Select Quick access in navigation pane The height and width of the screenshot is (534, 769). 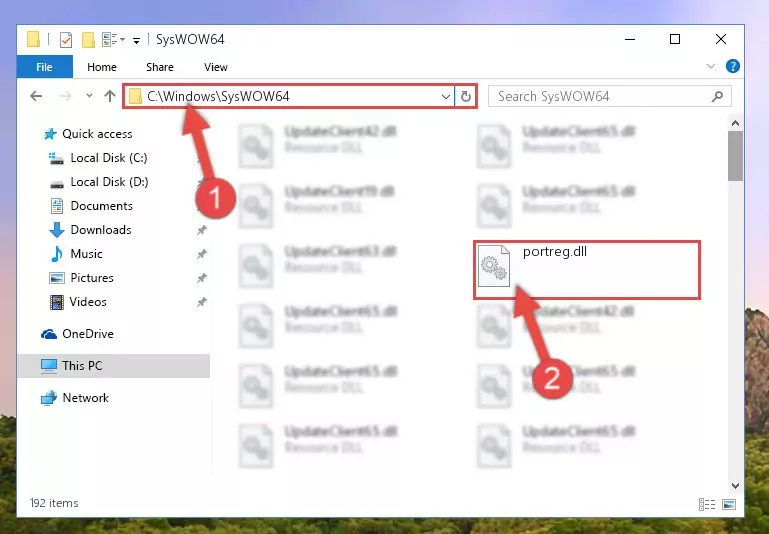pyautogui.click(x=88, y=134)
